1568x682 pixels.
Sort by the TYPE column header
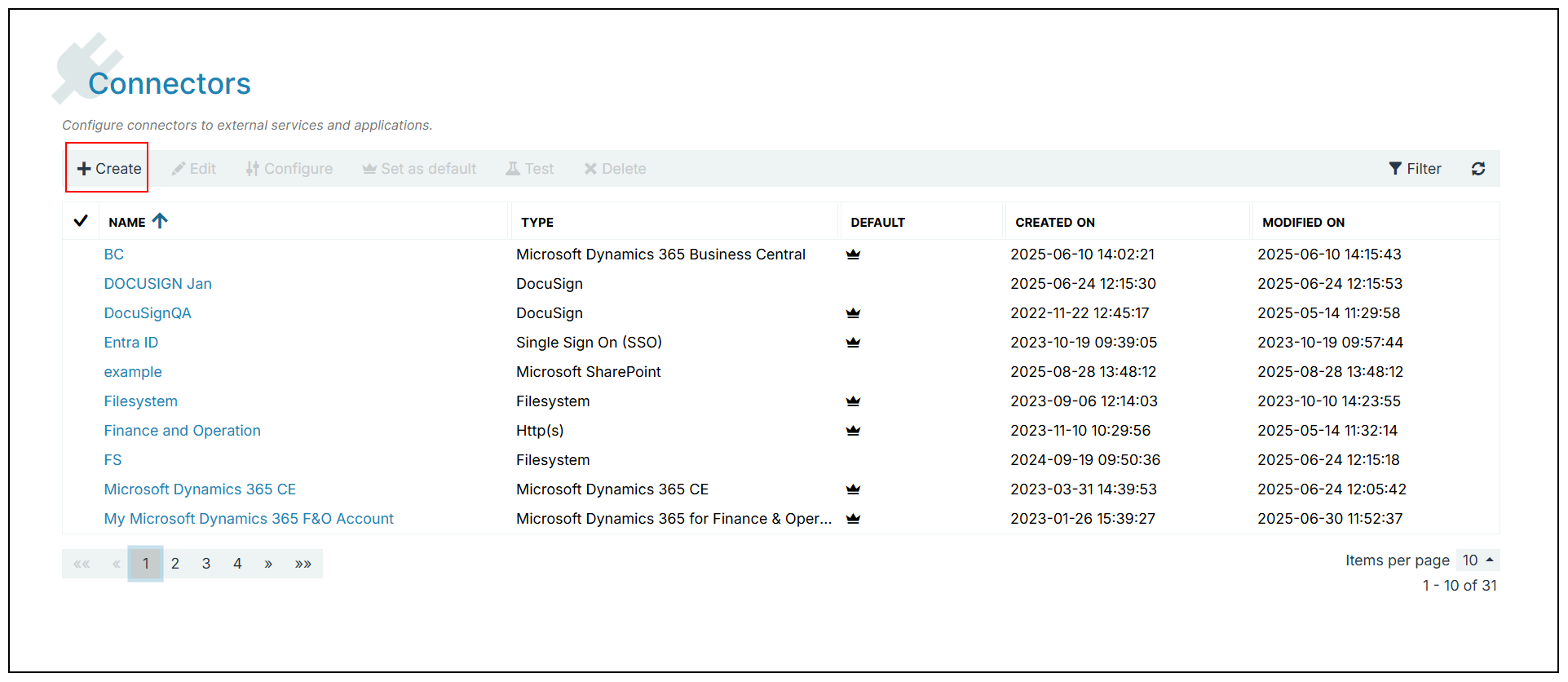click(x=537, y=222)
